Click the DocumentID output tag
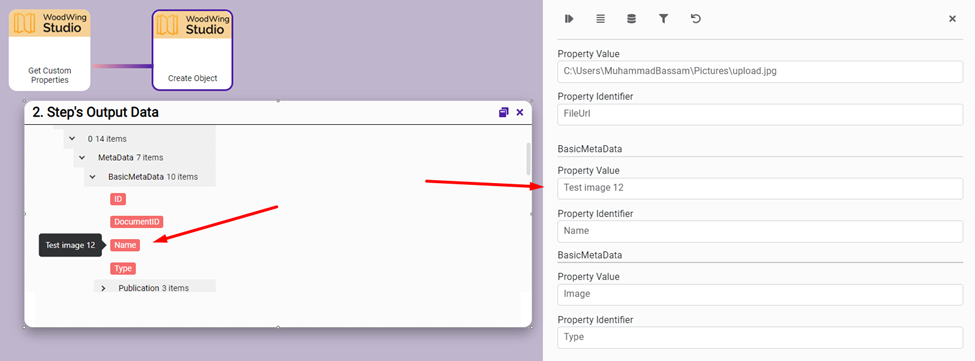 pos(137,222)
